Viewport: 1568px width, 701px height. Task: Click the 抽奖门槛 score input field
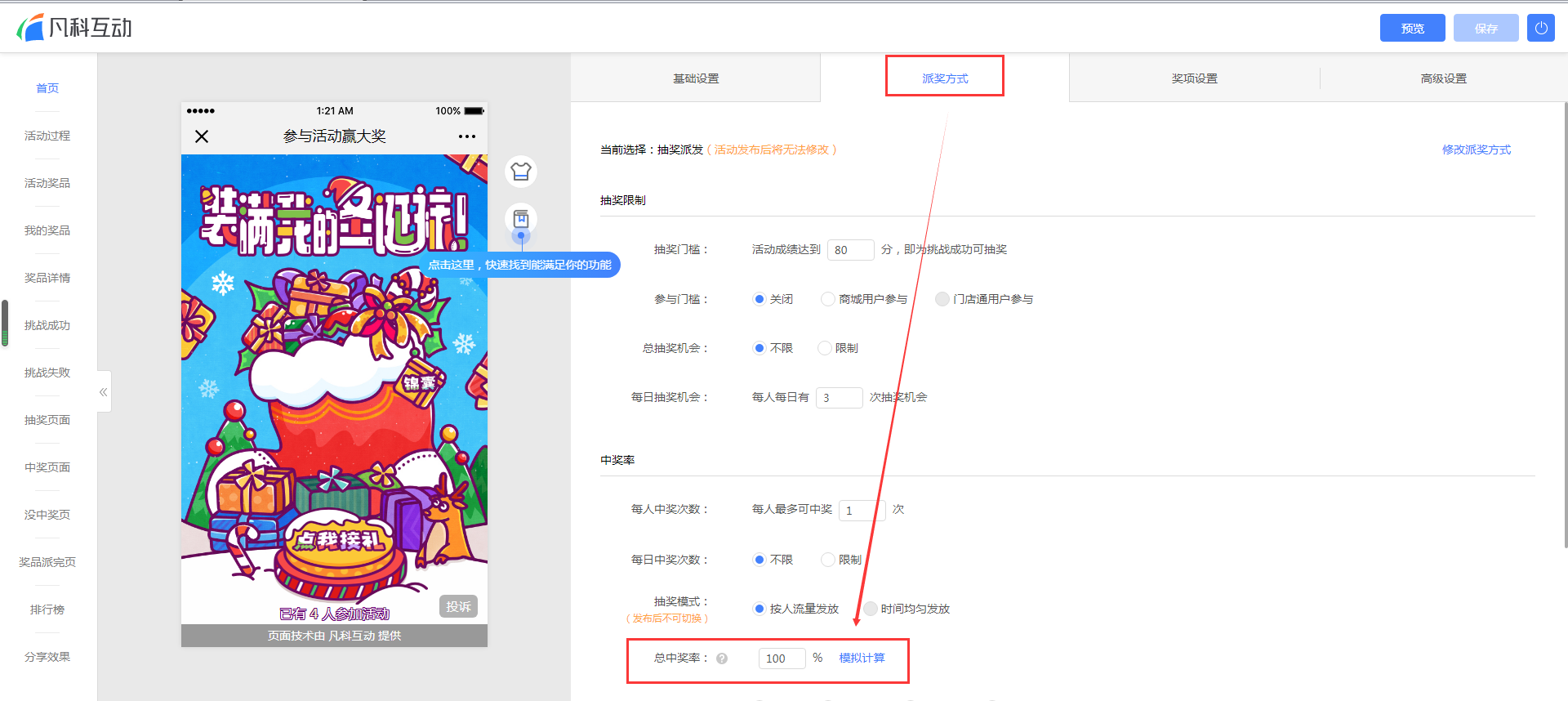pos(851,250)
